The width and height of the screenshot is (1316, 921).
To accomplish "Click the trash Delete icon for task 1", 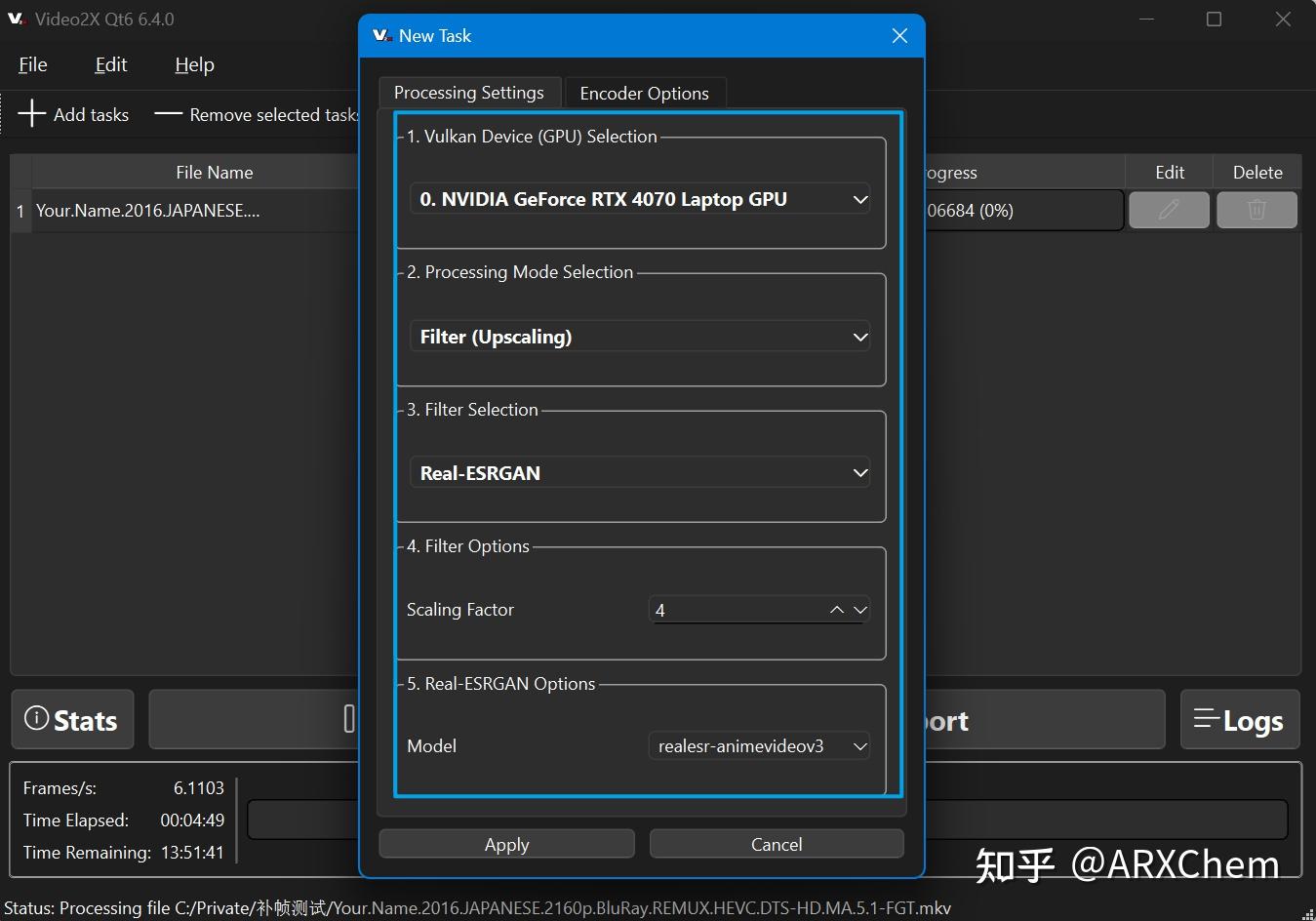I will pos(1256,210).
